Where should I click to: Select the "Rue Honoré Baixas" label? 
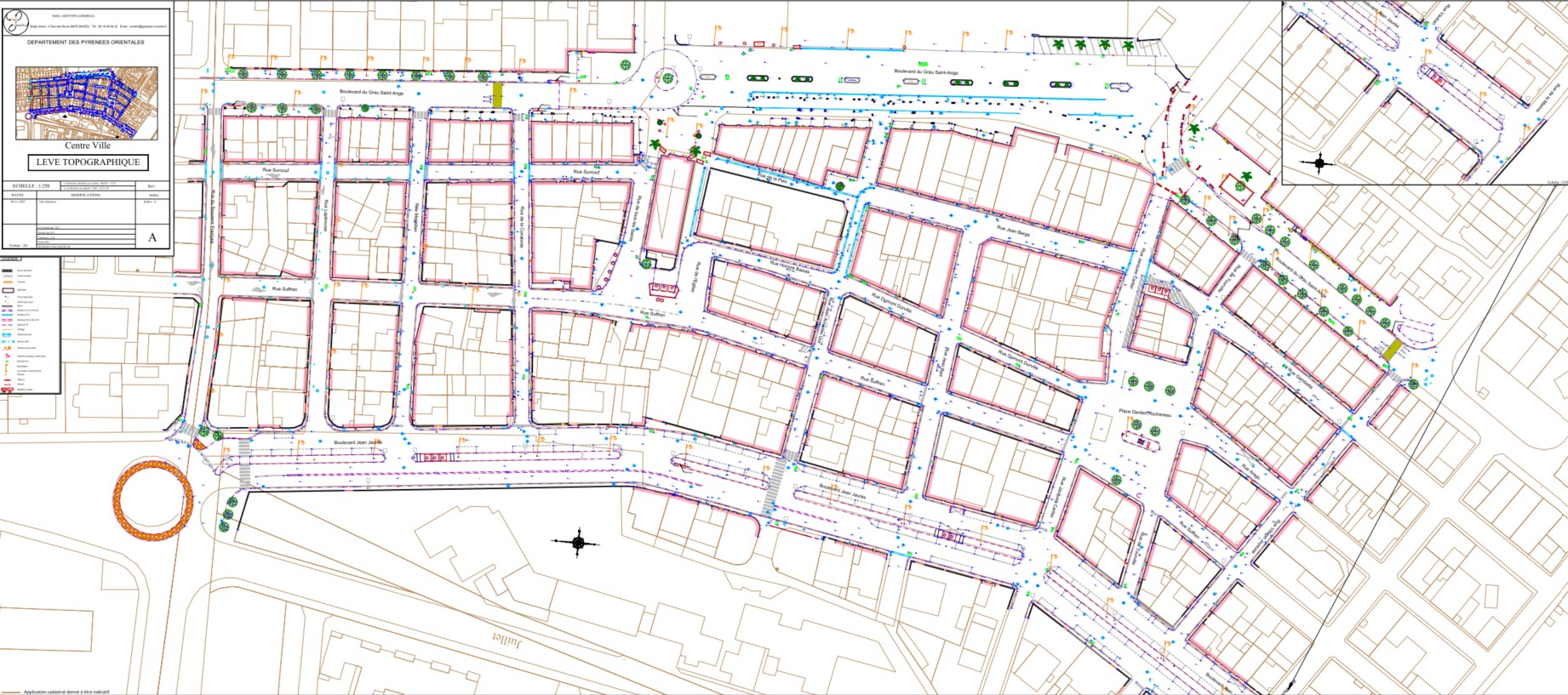pyautogui.click(x=788, y=267)
